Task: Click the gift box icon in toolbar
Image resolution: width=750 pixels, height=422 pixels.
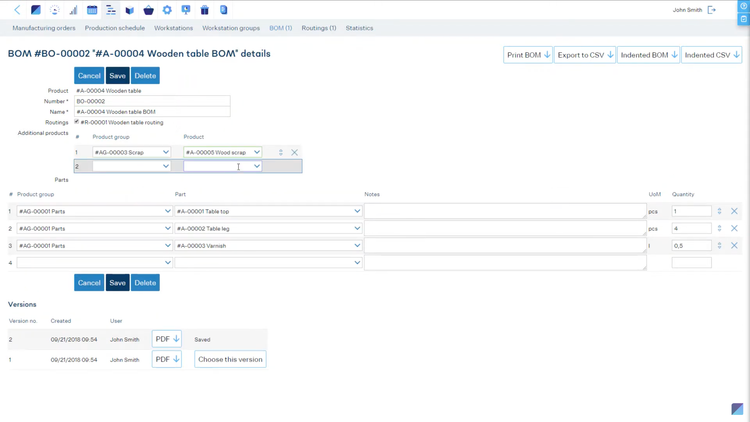Action: point(204,10)
